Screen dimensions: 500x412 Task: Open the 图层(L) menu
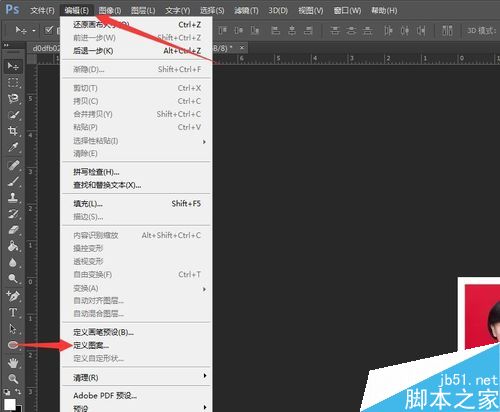tap(143, 11)
